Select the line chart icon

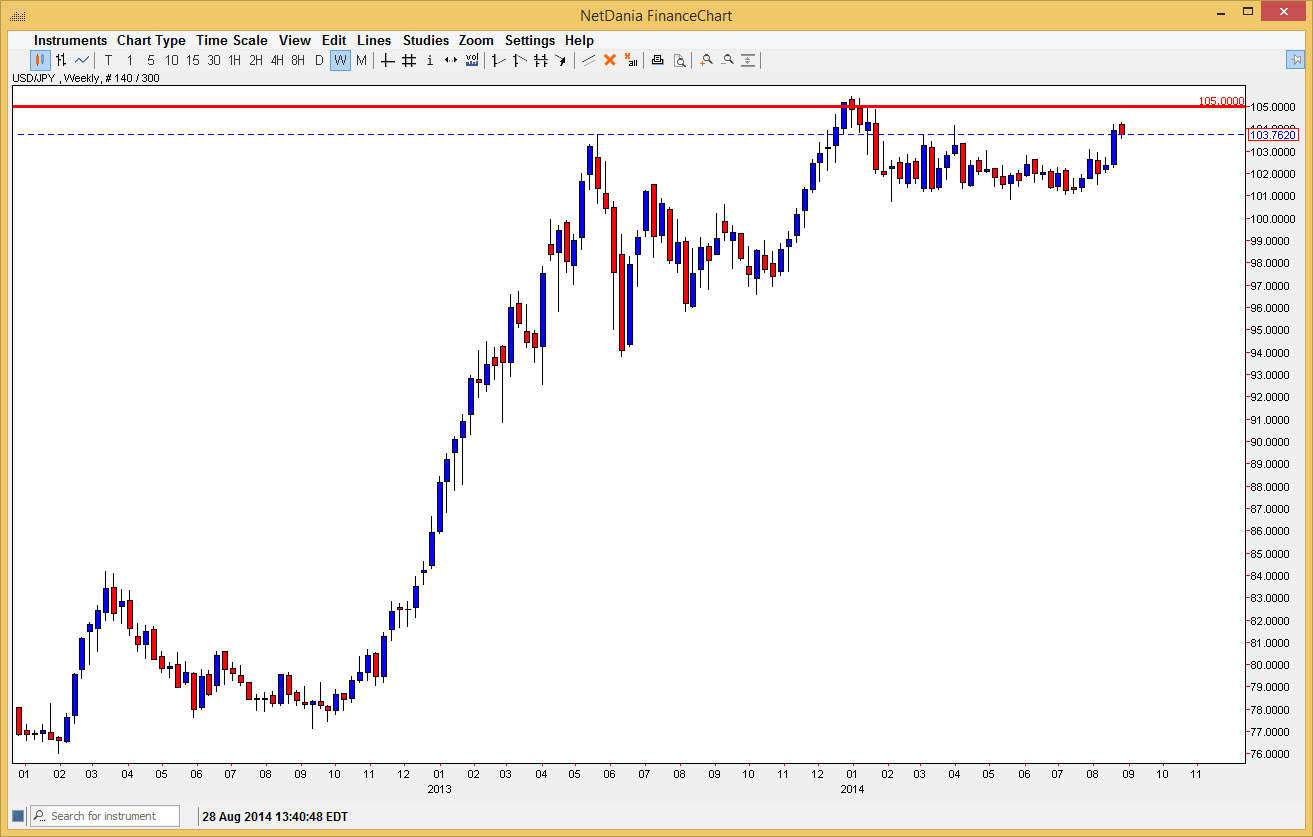[x=81, y=60]
